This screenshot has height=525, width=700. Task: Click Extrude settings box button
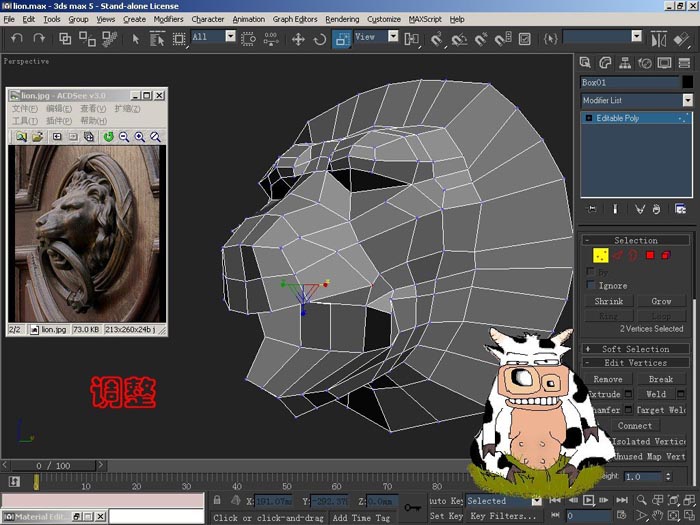point(628,394)
